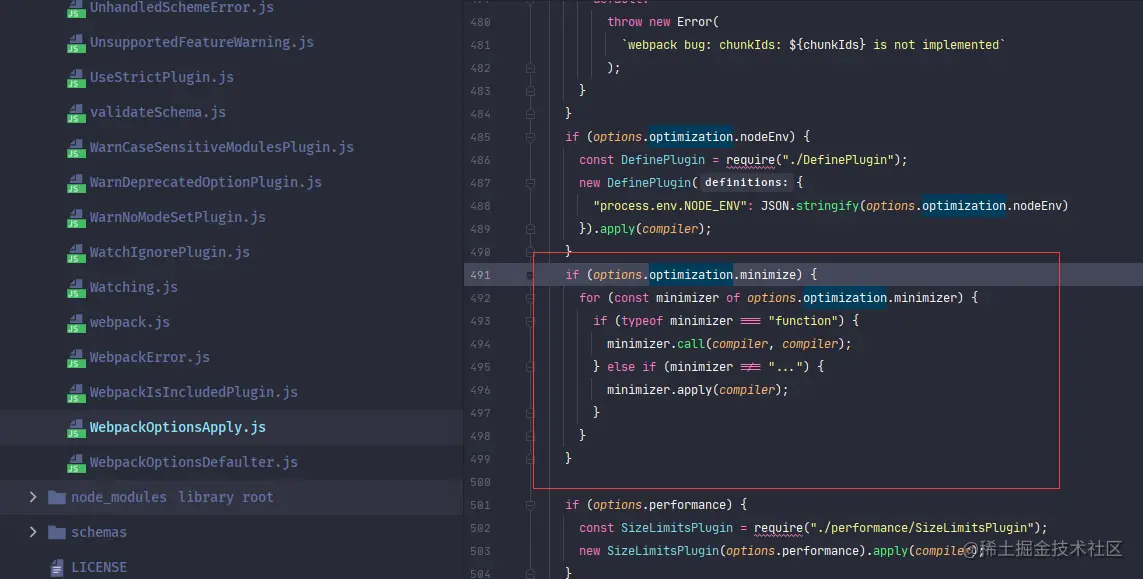Click 'minimizer.call' on line 494

pyautogui.click(x=655, y=343)
